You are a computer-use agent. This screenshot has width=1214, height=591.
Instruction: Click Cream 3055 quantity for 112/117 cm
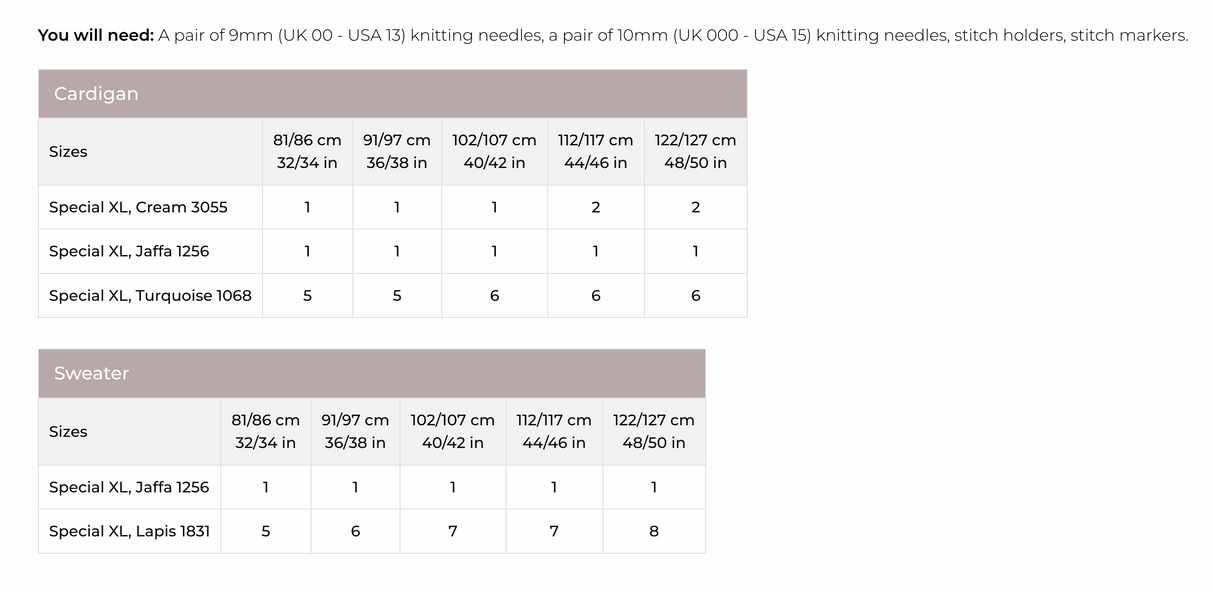(595, 208)
